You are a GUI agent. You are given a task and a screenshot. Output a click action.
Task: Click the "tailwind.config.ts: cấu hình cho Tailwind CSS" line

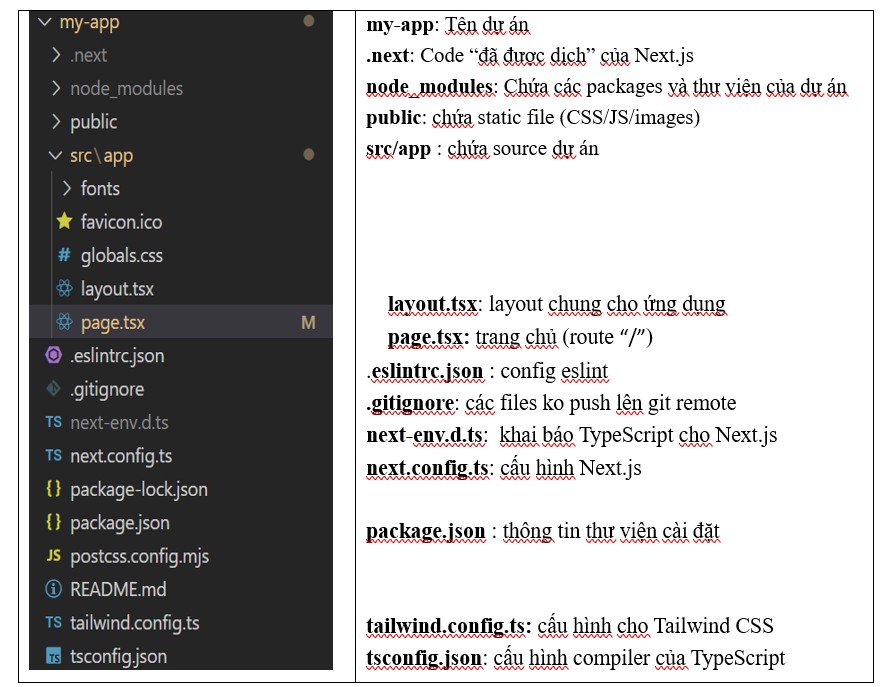click(570, 626)
